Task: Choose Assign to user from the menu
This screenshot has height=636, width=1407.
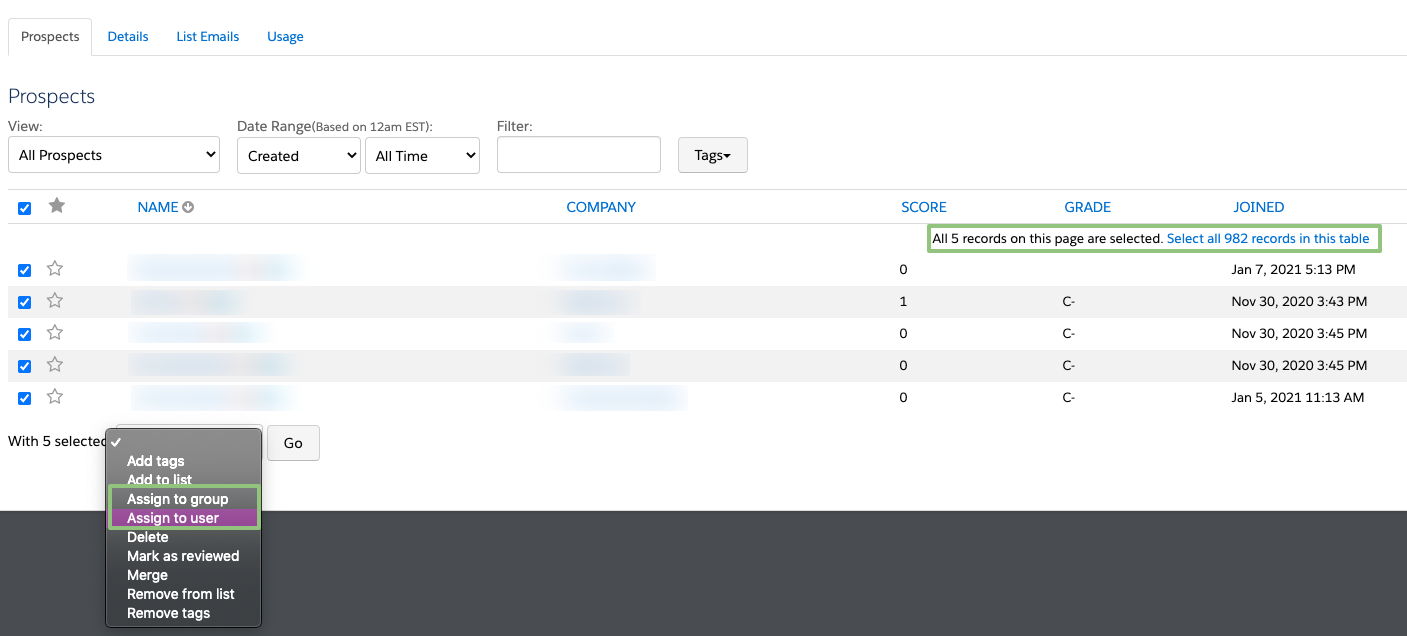Action: (173, 518)
